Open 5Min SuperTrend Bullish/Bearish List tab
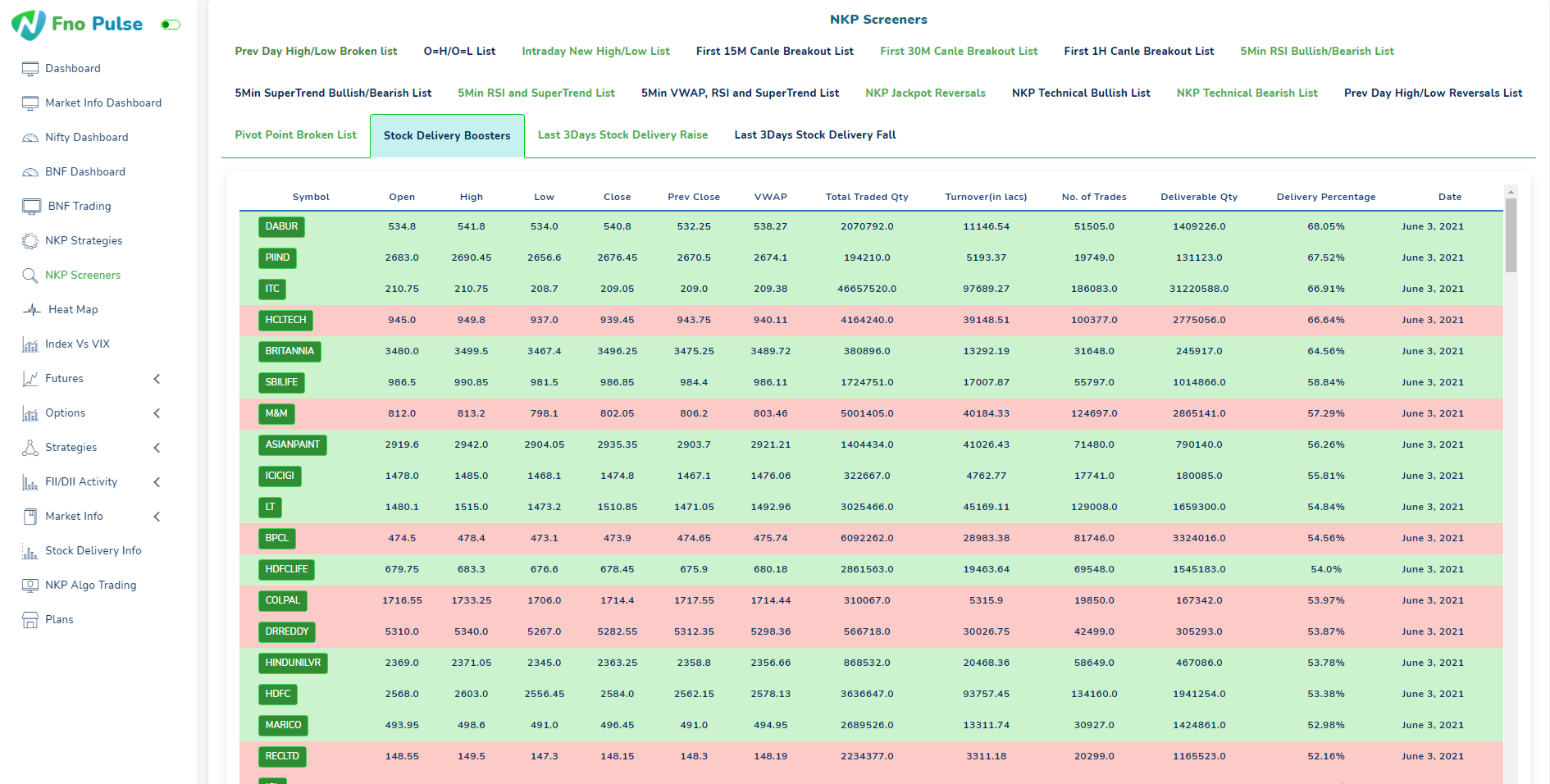This screenshot has width=1550, height=784. 333,93
